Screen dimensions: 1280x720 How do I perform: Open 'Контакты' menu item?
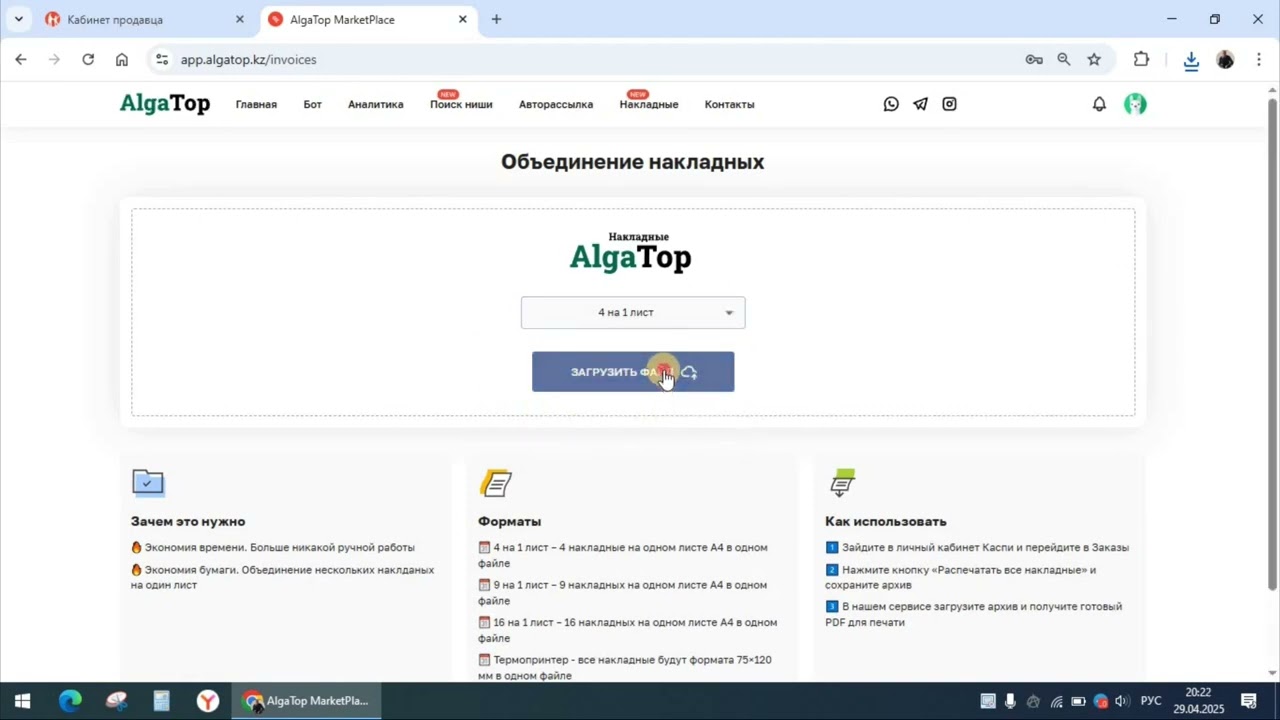pyautogui.click(x=729, y=104)
